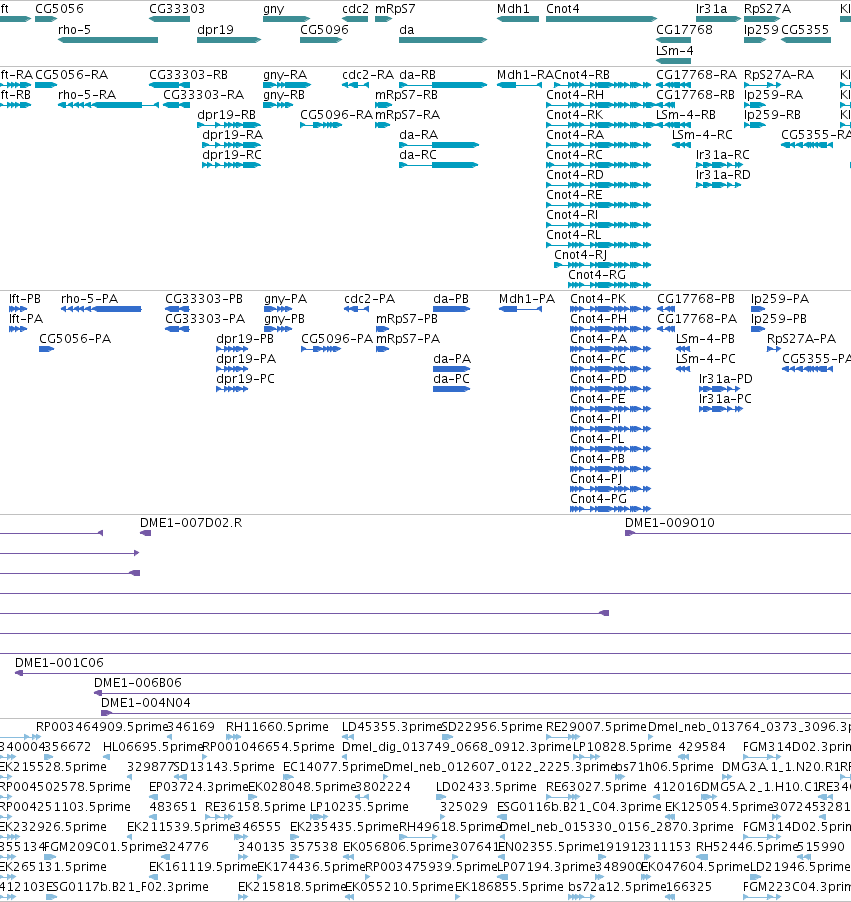851x902 pixels.
Task: Select the RpS27A gene label
Action: point(767,9)
